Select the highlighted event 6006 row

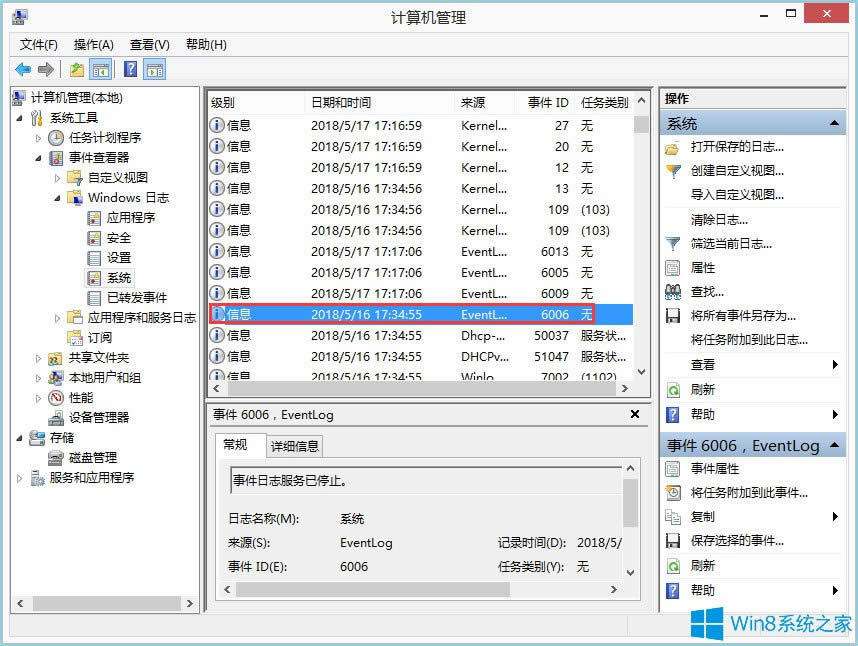pos(400,314)
